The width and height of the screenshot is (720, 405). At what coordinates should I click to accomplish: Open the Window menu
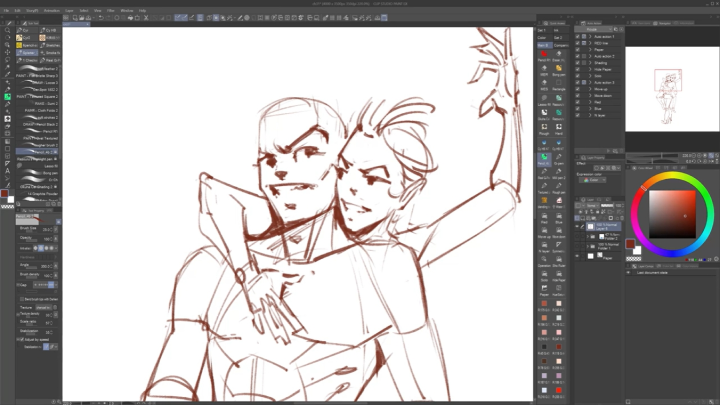(x=127, y=11)
